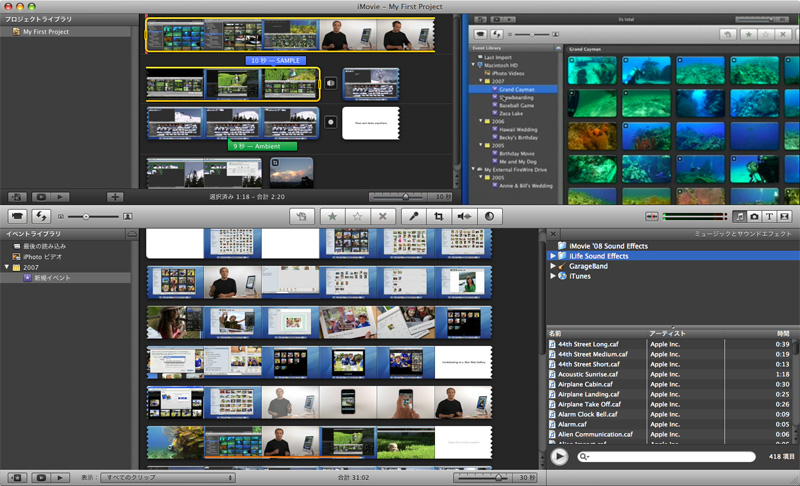Open the voiceover microphone tool

pyautogui.click(x=414, y=216)
